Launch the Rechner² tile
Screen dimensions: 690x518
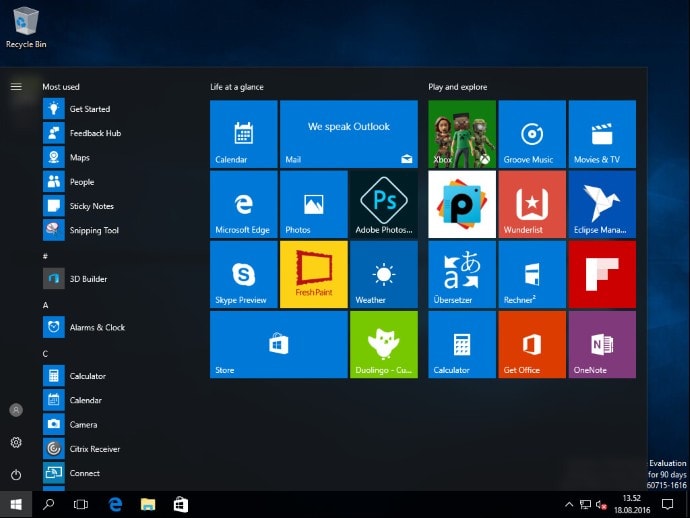click(x=532, y=275)
